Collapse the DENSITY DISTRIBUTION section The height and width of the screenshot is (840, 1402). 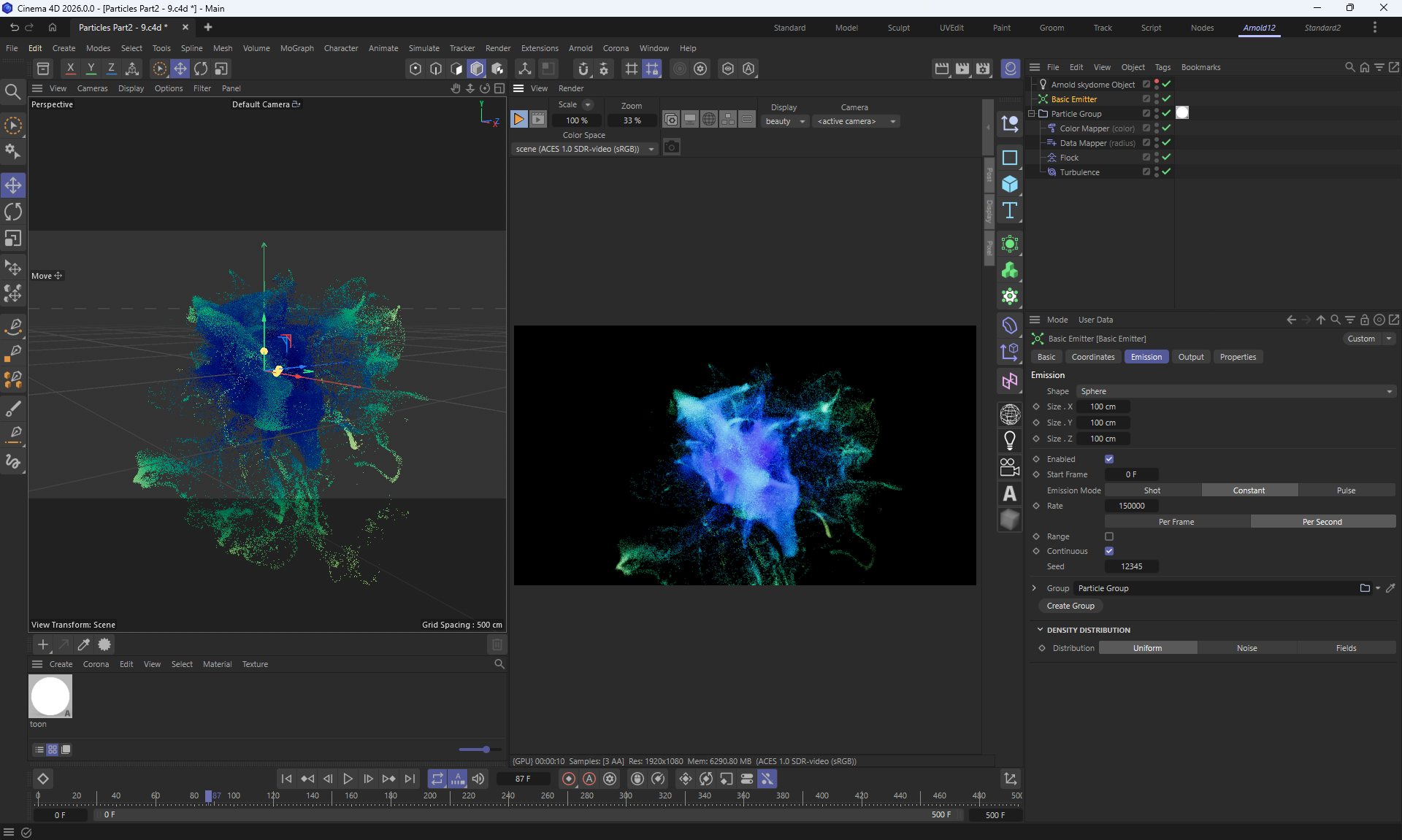1040,629
